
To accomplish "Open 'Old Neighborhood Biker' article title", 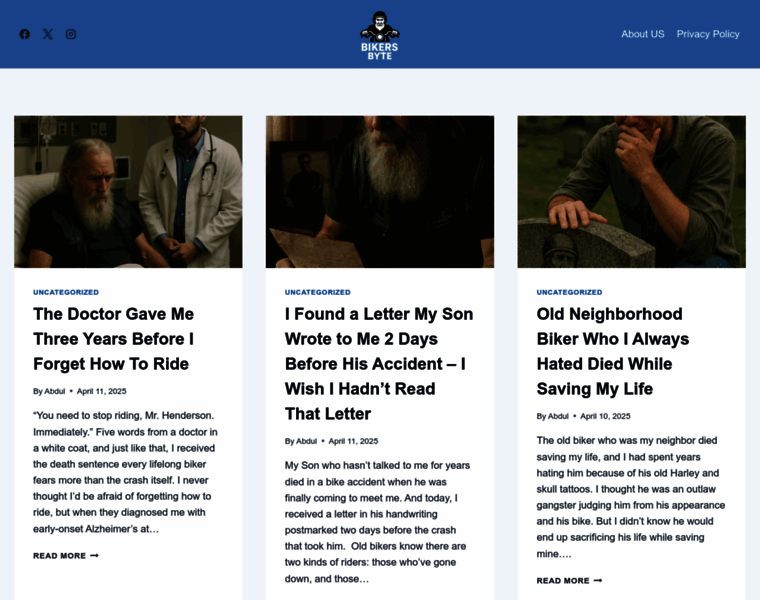I will click(613, 351).
